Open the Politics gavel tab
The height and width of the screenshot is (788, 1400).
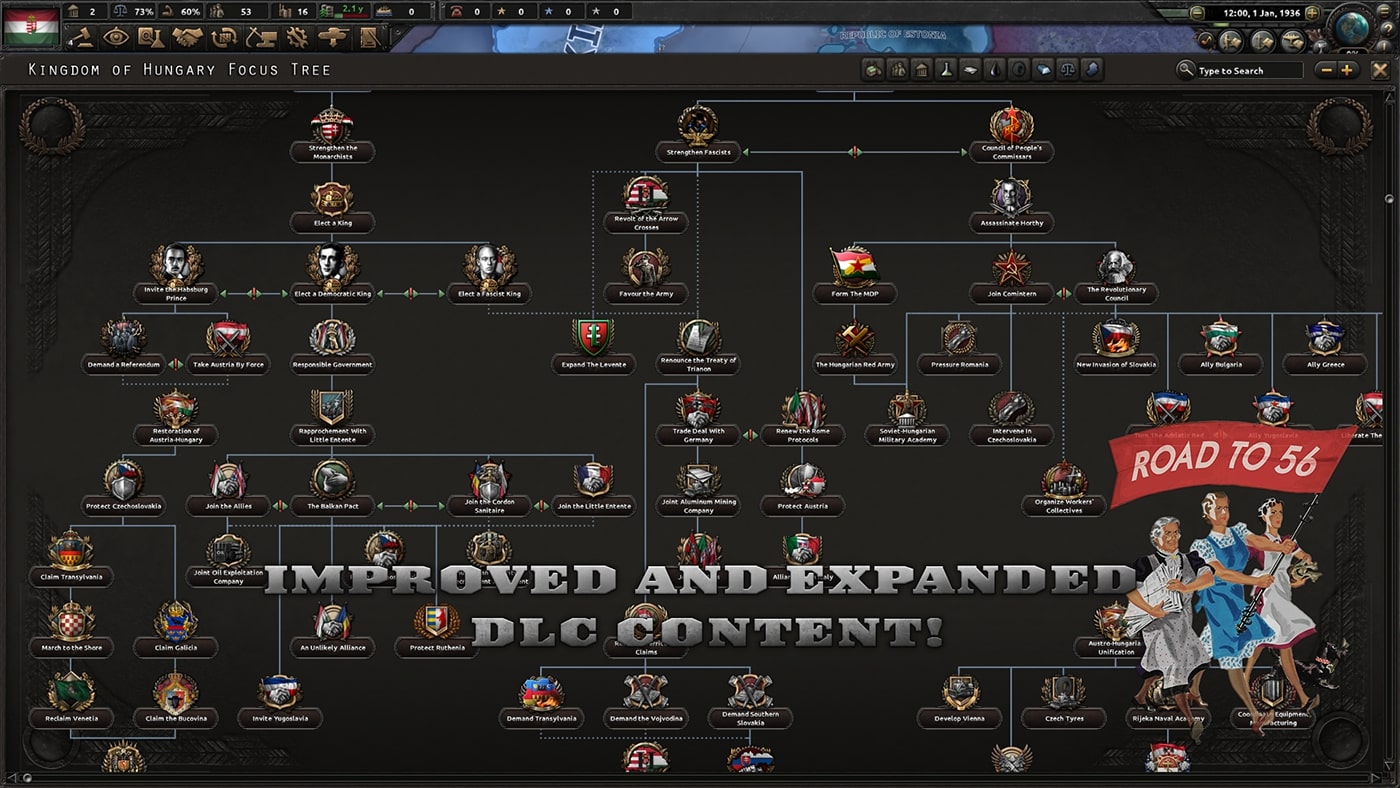point(81,37)
